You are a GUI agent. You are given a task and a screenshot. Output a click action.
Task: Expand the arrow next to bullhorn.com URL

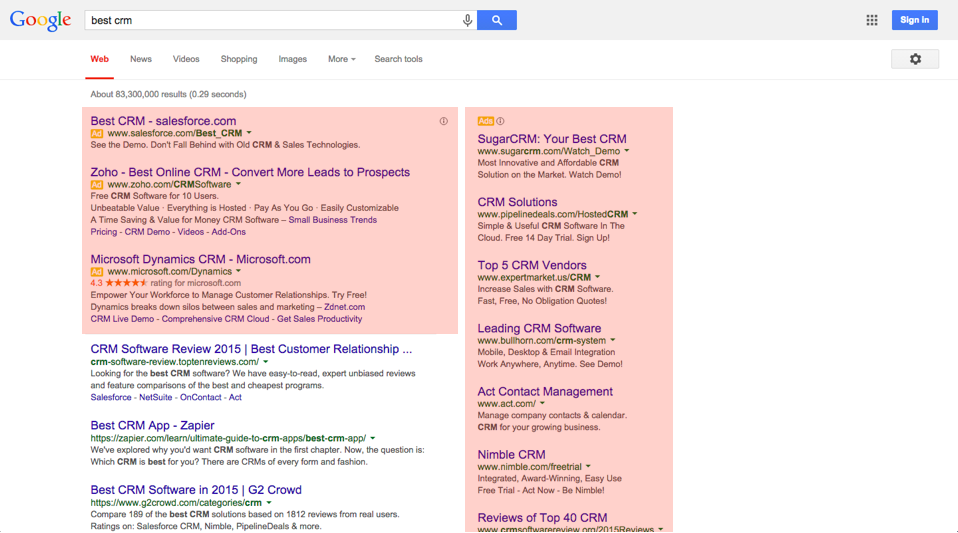coord(612,340)
